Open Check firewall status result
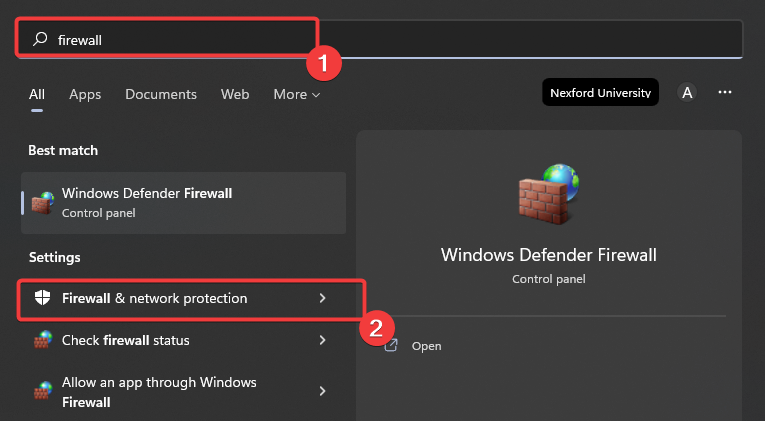The height and width of the screenshot is (421, 765). click(x=183, y=340)
